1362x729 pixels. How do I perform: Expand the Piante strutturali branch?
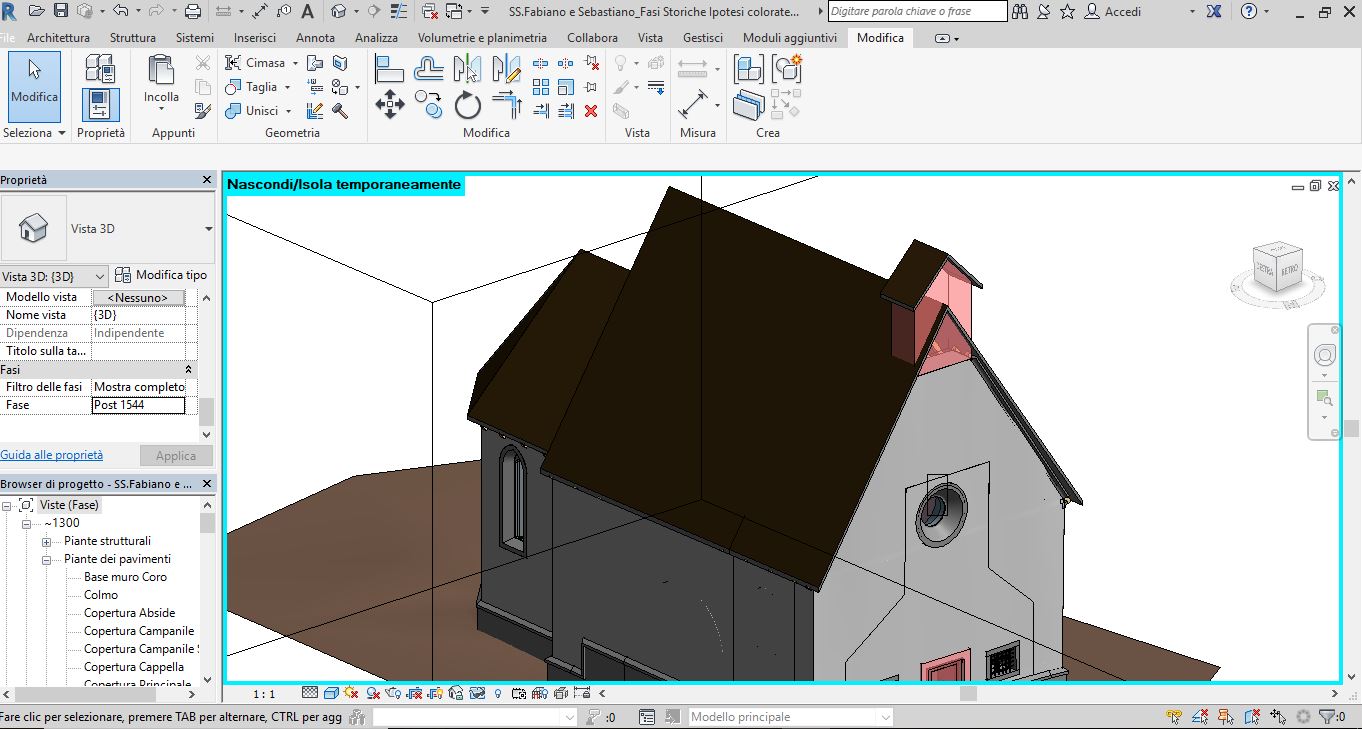click(x=46, y=540)
